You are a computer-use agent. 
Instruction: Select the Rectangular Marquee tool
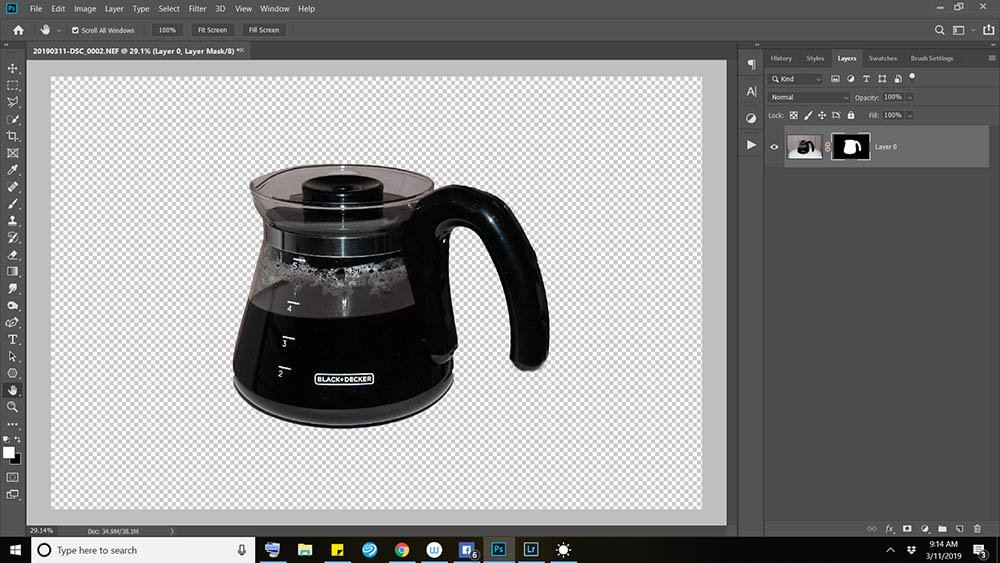[12, 85]
